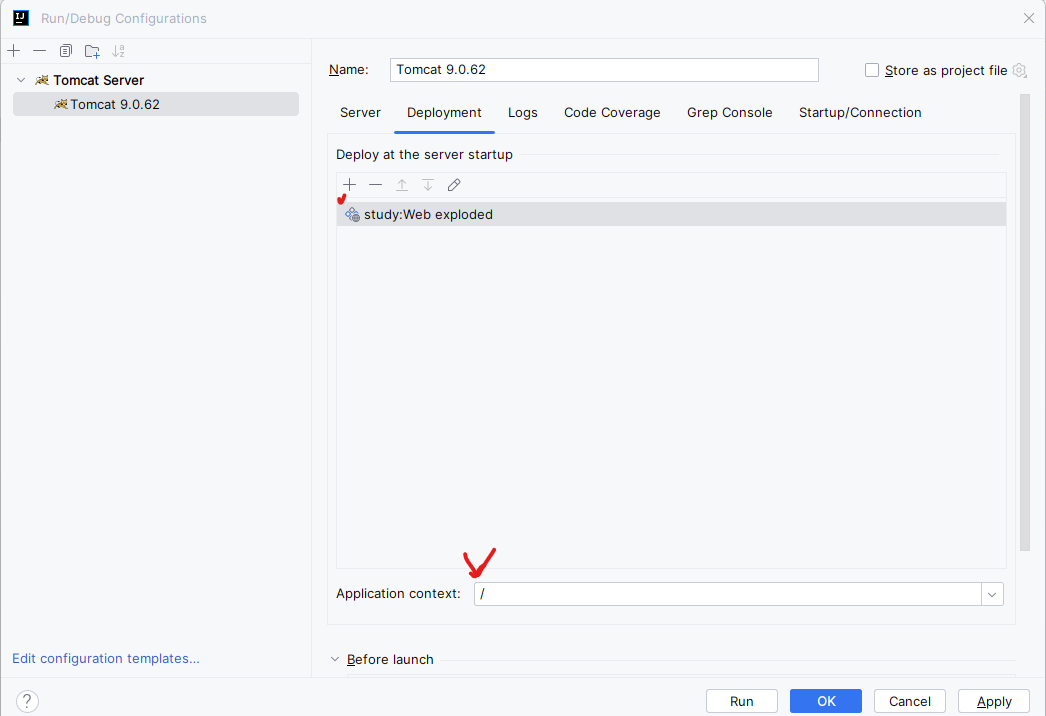Viewport: 1046px width, 716px height.
Task: Apply the configuration changes
Action: pyautogui.click(x=994, y=701)
